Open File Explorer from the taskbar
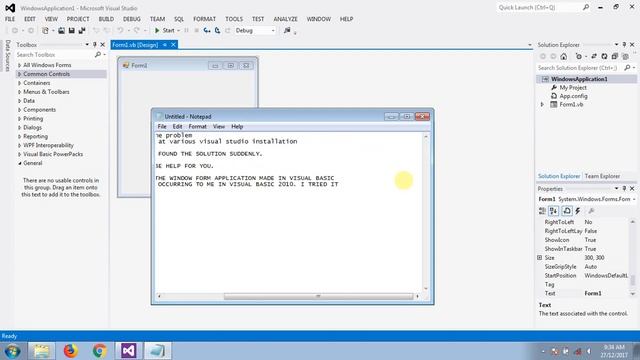This screenshot has width=640, height=360. pos(41,351)
